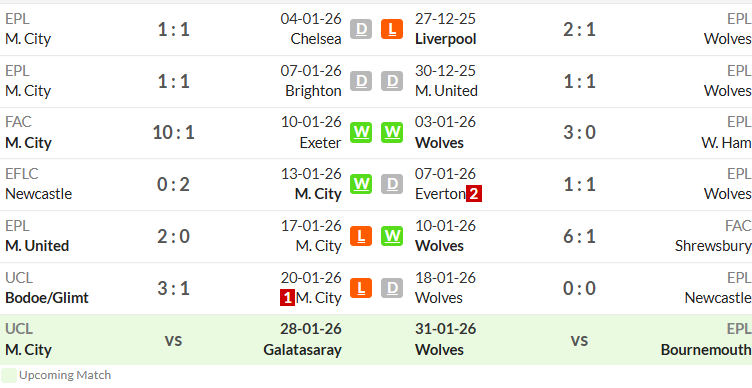Click the Bodoe/Glimt team name
Screen dimensions: 752x388
pyautogui.click(x=47, y=298)
